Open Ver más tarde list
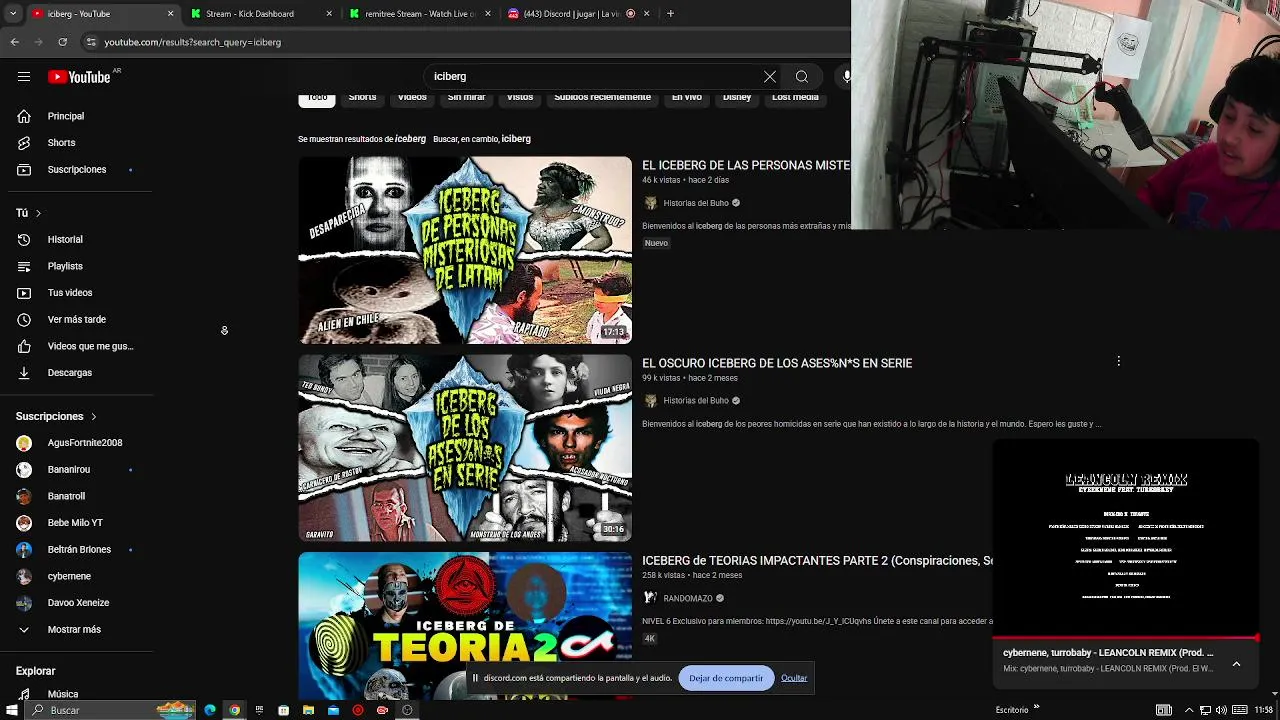1280x720 pixels. [77, 319]
